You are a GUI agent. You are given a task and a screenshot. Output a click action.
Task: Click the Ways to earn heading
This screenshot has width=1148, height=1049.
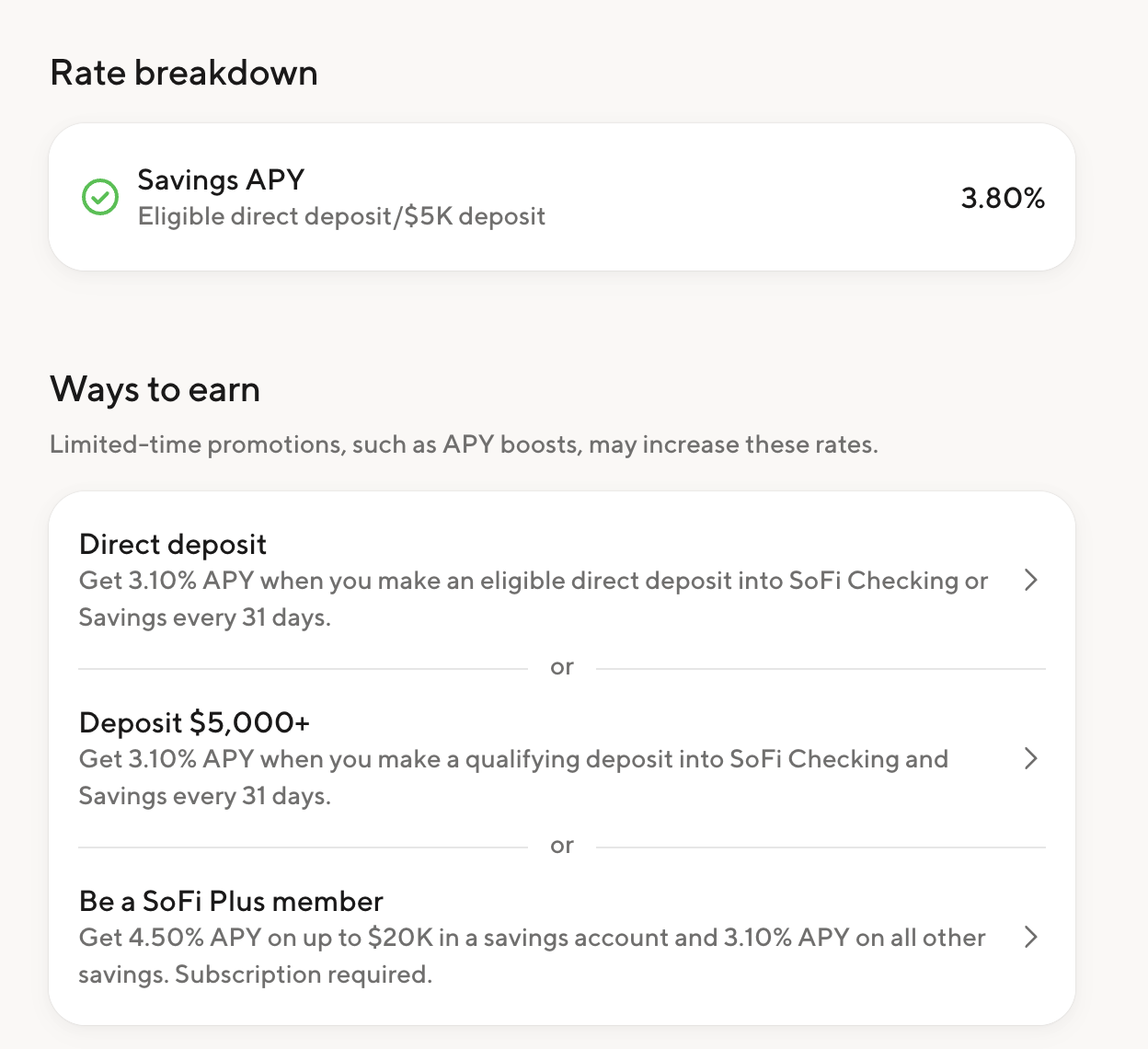(155, 389)
